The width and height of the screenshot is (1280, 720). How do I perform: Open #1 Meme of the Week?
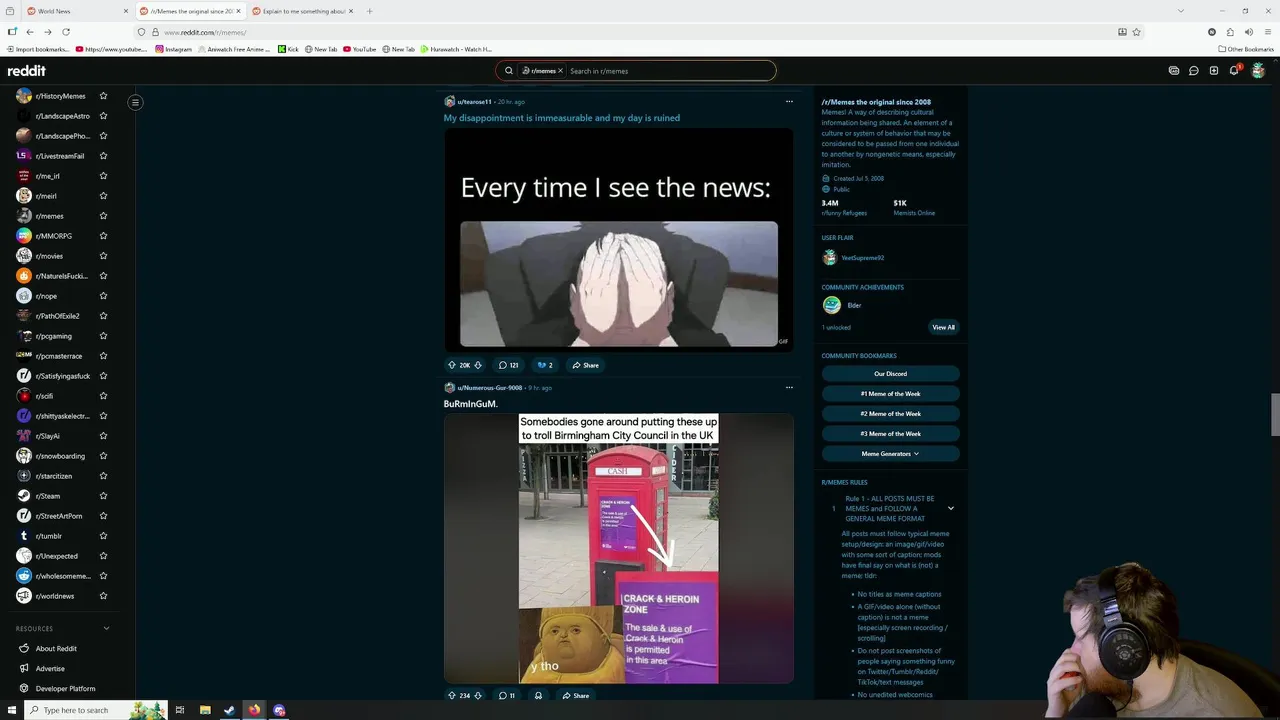(x=890, y=394)
